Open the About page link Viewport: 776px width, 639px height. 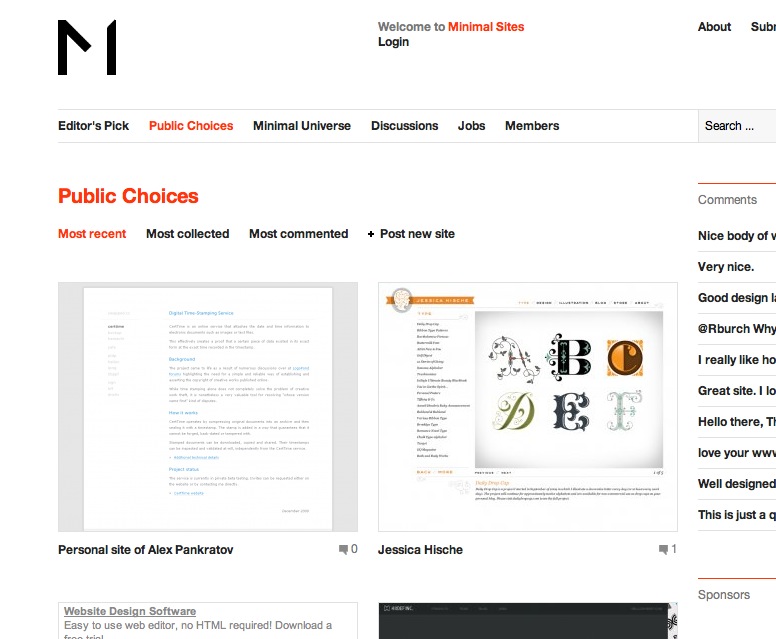(x=714, y=27)
